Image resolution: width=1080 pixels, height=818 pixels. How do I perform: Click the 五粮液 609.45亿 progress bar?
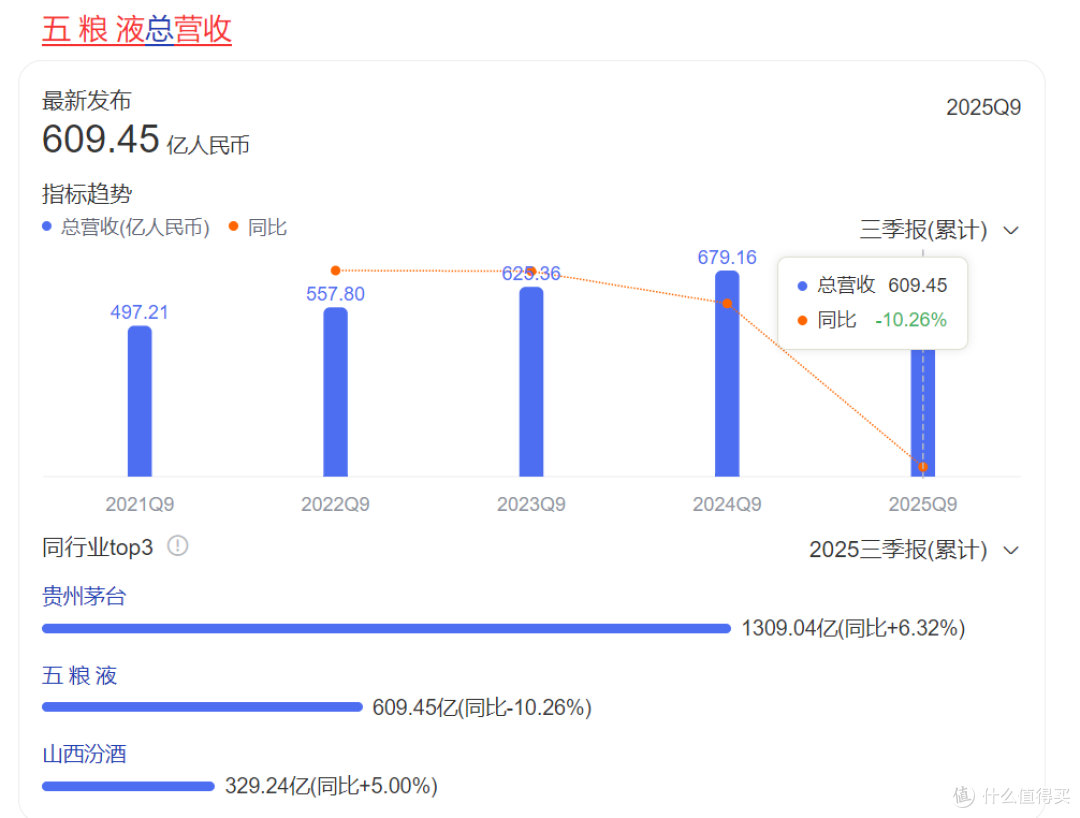pos(202,707)
